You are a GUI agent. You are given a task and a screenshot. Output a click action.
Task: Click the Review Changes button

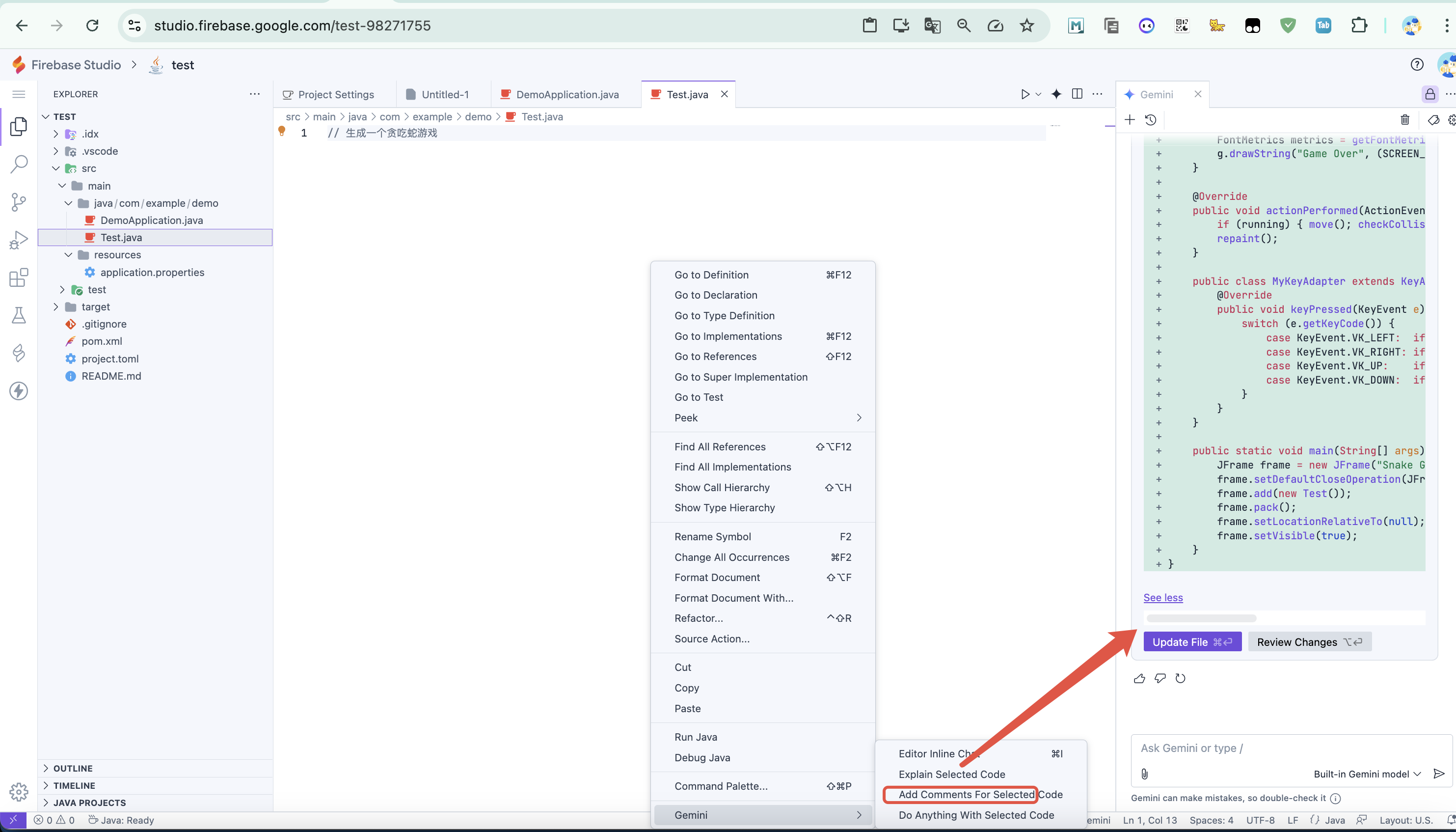coord(1310,642)
